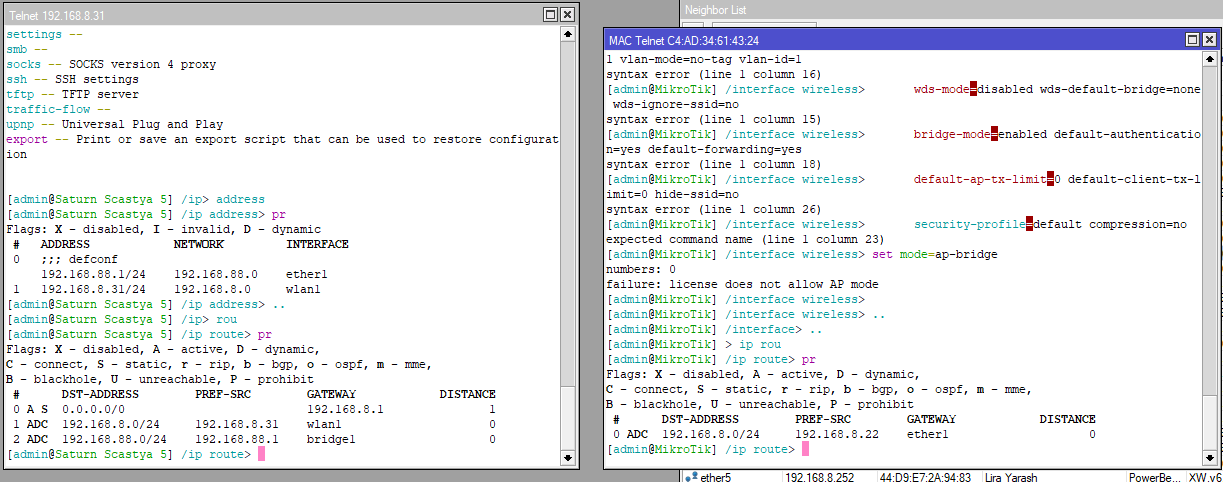This screenshot has width=1223, height=482.
Task: Click 'syntax error (line 1 column 16)' message
Action: tap(714, 74)
